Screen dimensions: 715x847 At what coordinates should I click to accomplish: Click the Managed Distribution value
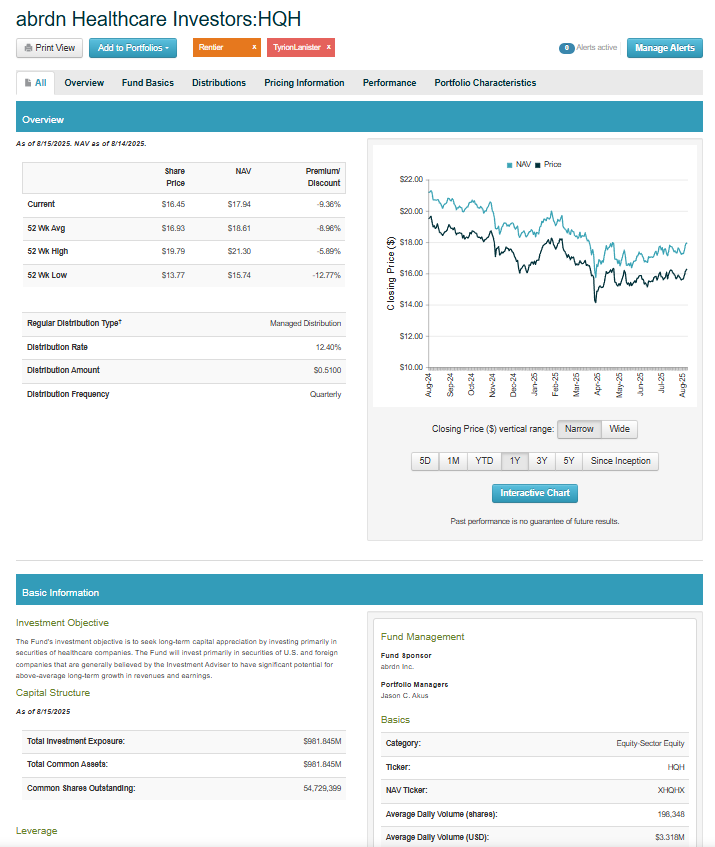(305, 324)
